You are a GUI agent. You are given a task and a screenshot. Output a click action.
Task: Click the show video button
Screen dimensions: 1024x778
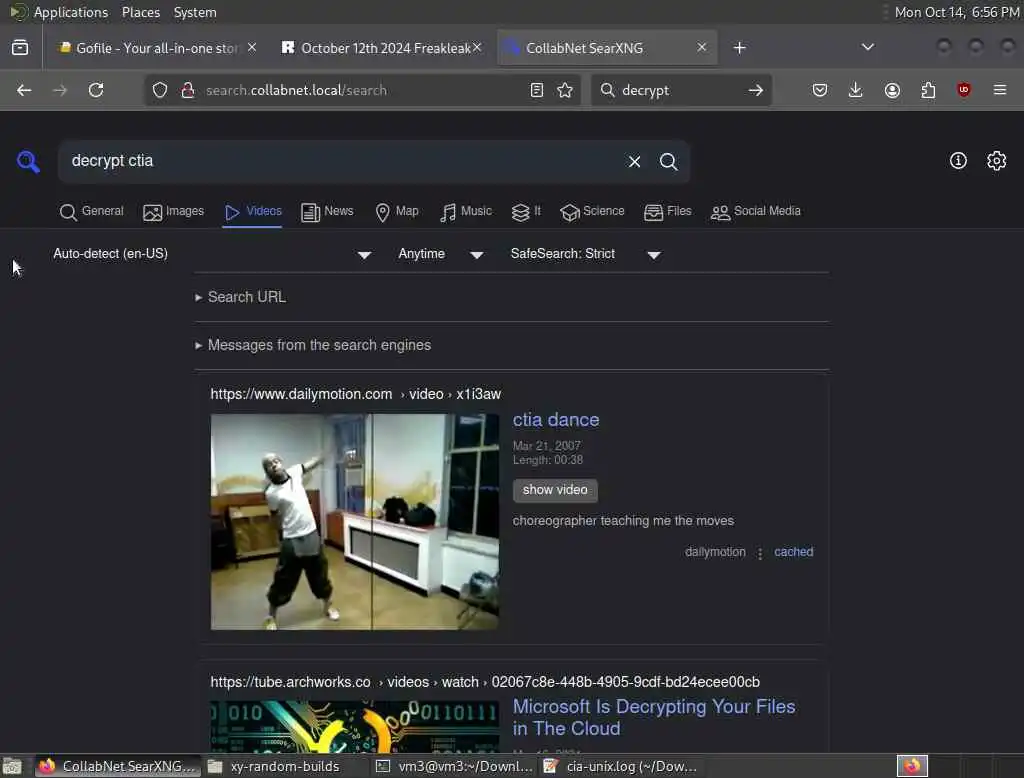point(555,490)
